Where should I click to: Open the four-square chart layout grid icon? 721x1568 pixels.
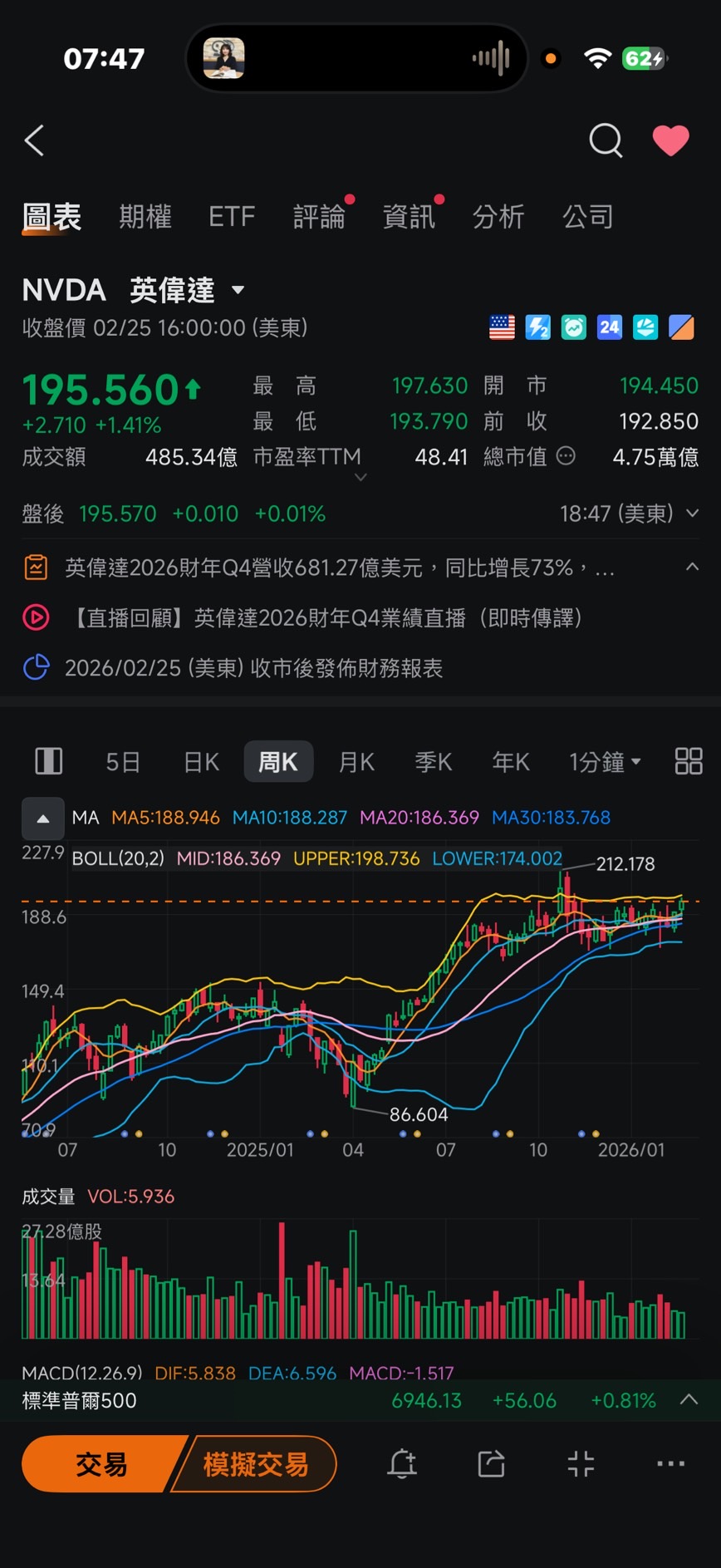[x=689, y=761]
